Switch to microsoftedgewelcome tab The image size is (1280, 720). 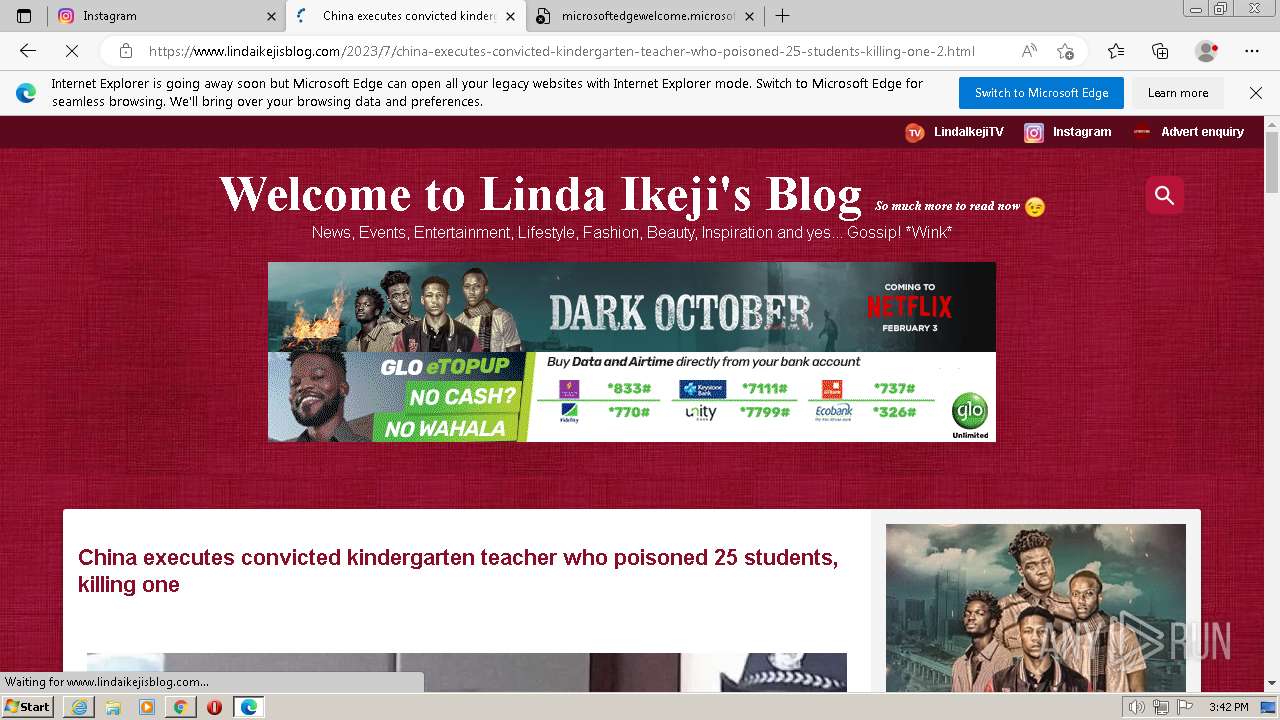click(x=645, y=16)
